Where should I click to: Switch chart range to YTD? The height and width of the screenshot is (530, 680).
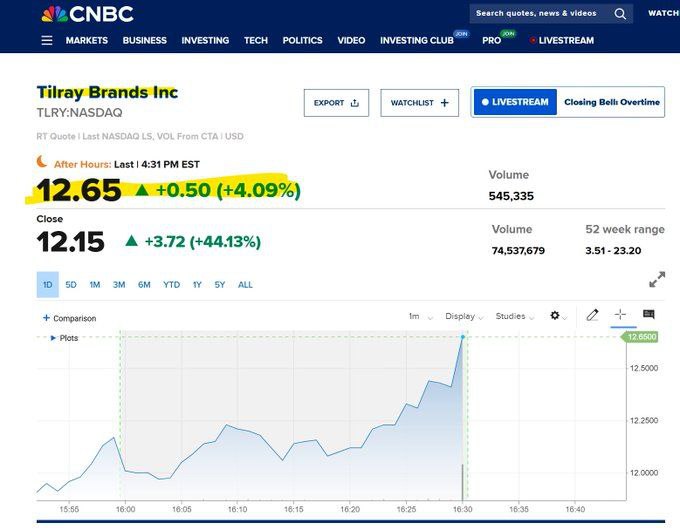pyautogui.click(x=171, y=285)
